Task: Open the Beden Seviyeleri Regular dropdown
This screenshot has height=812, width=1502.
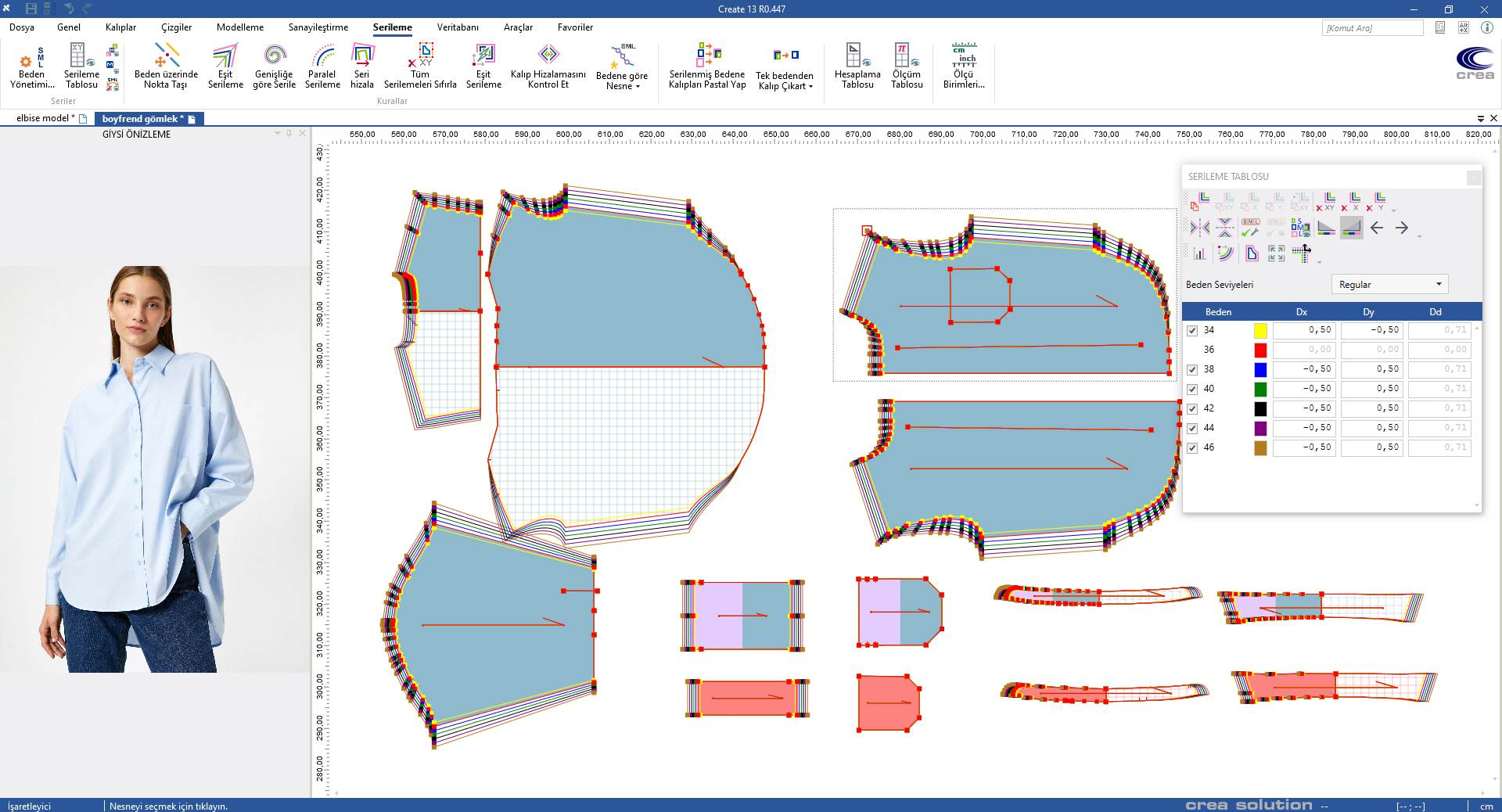Action: point(1389,285)
